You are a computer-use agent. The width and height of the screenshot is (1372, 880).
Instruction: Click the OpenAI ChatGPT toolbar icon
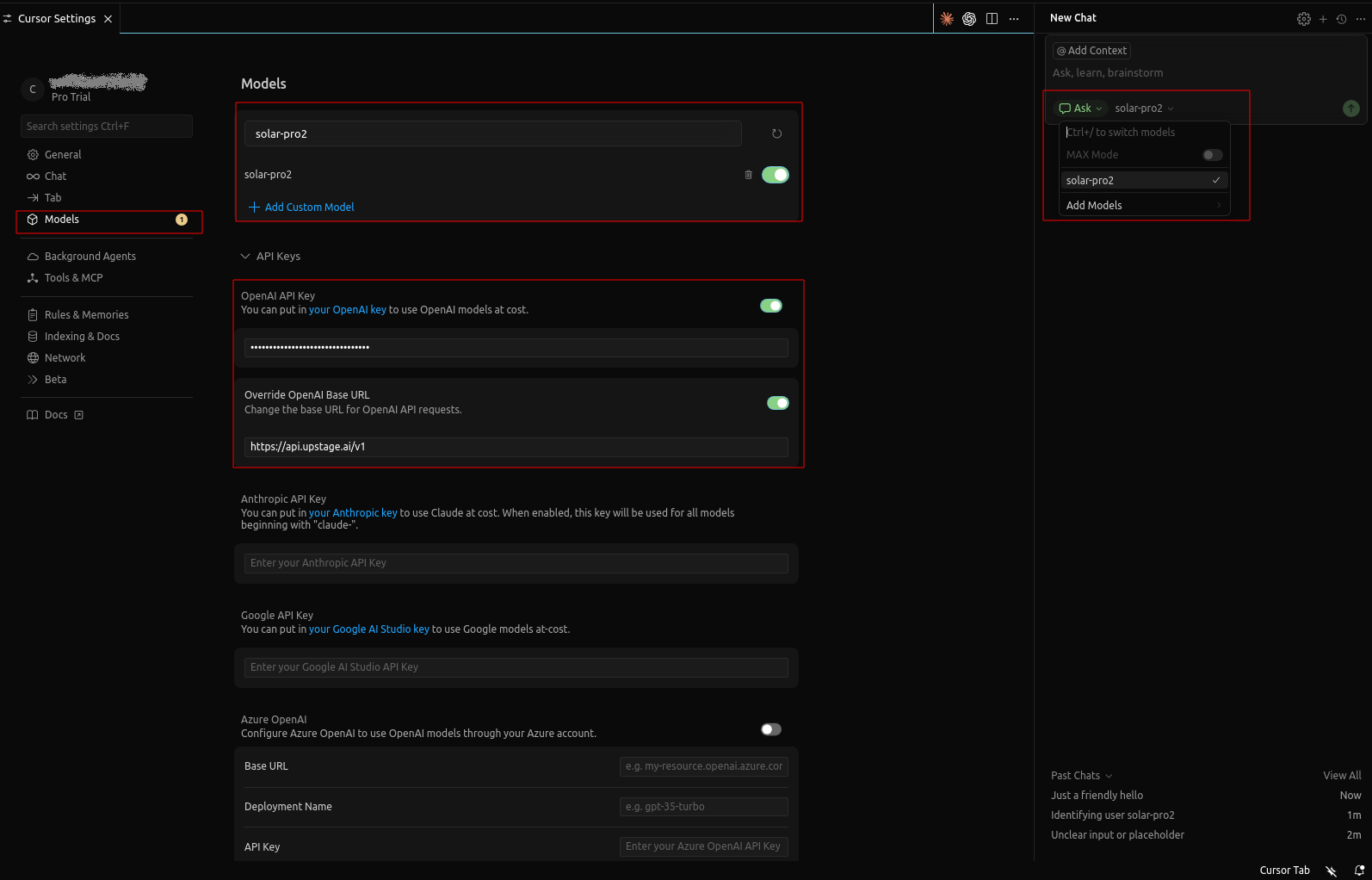click(x=969, y=18)
